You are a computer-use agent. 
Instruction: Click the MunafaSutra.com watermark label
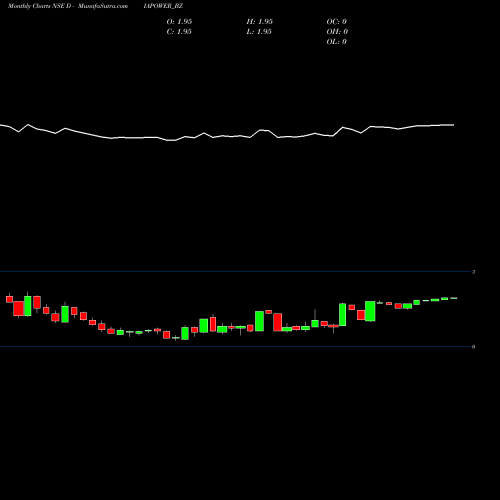[x=103, y=6]
